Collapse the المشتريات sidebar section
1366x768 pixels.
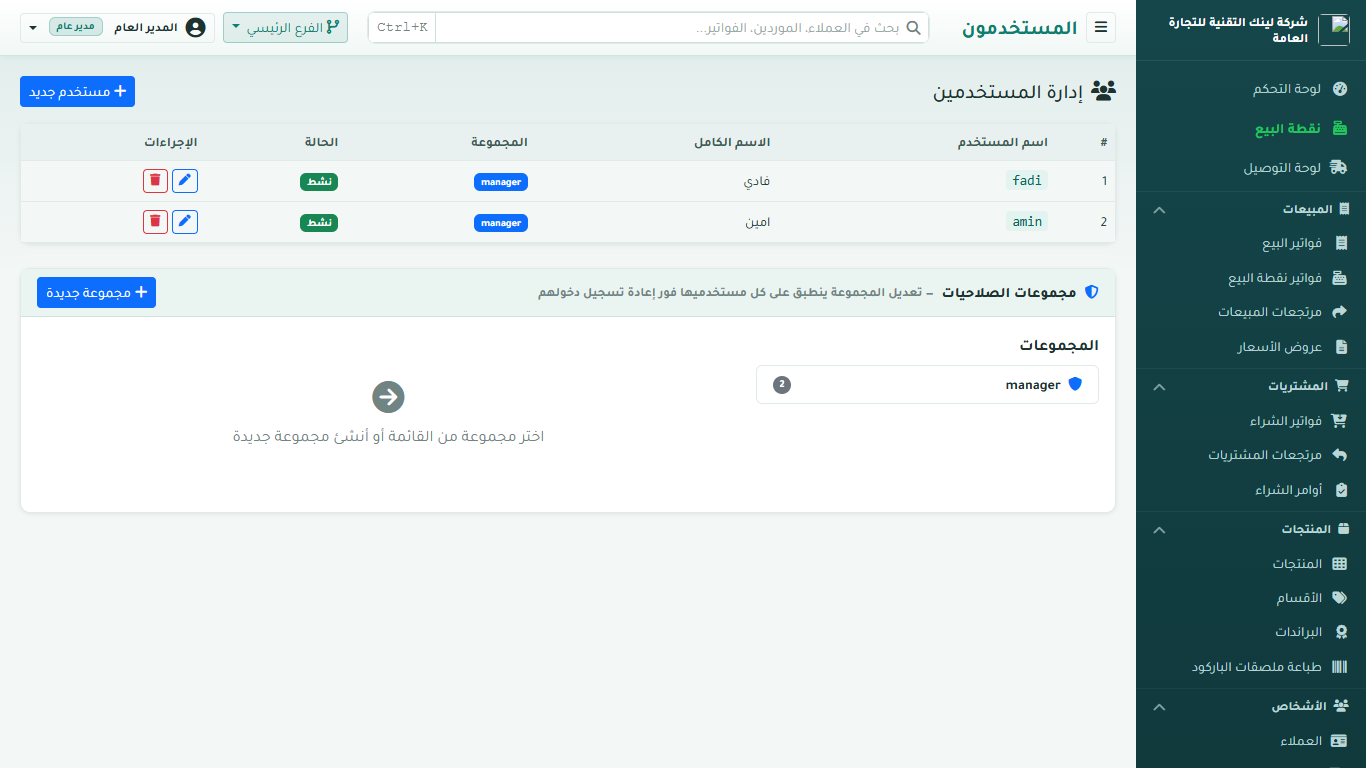click(1251, 386)
